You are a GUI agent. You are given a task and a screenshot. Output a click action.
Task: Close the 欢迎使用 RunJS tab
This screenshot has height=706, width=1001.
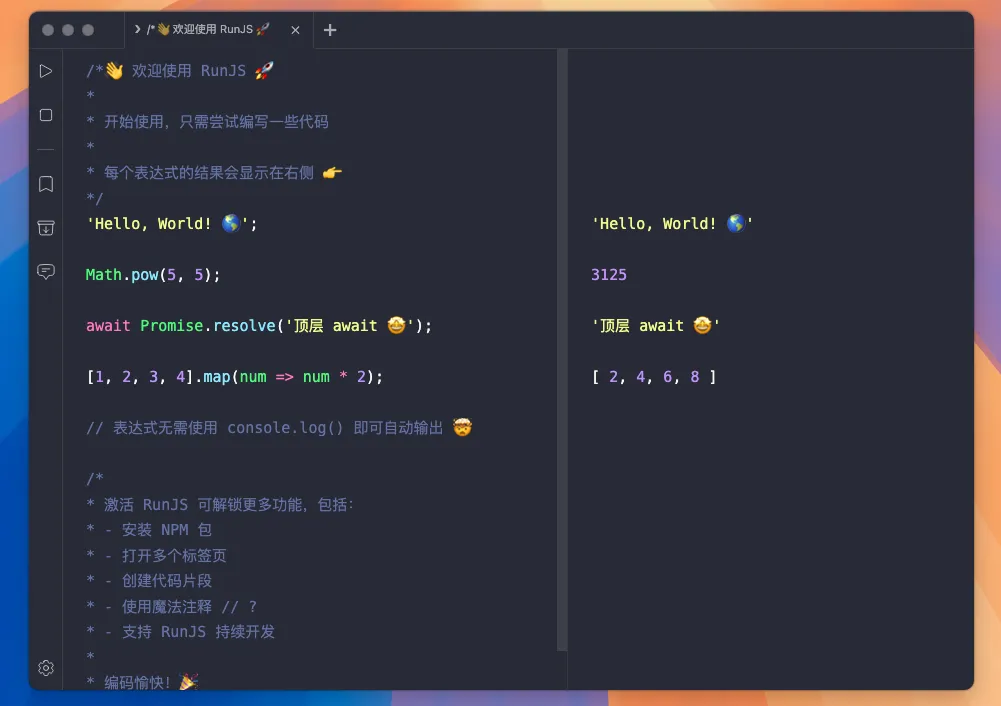[x=295, y=30]
